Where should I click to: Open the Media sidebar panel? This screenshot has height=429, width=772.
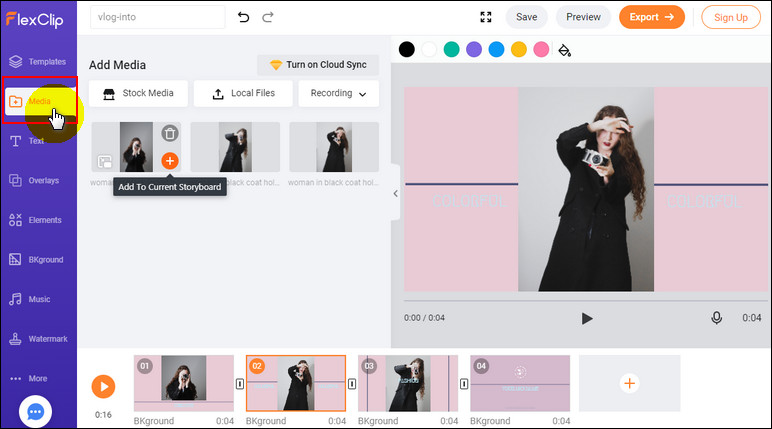point(39,101)
